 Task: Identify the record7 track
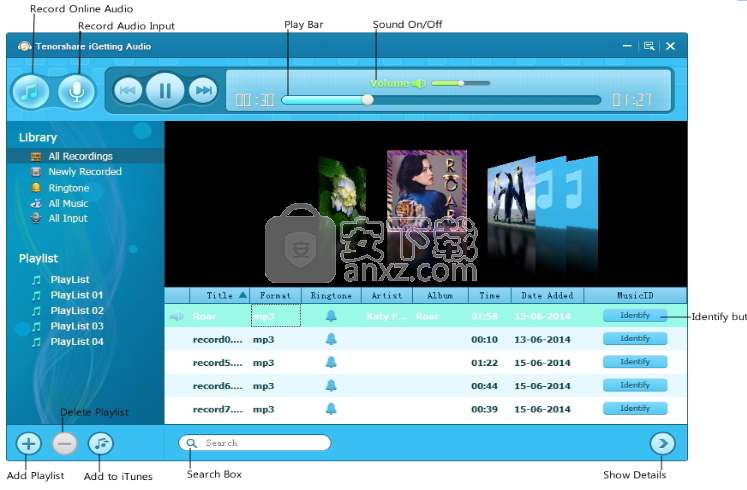[635, 409]
